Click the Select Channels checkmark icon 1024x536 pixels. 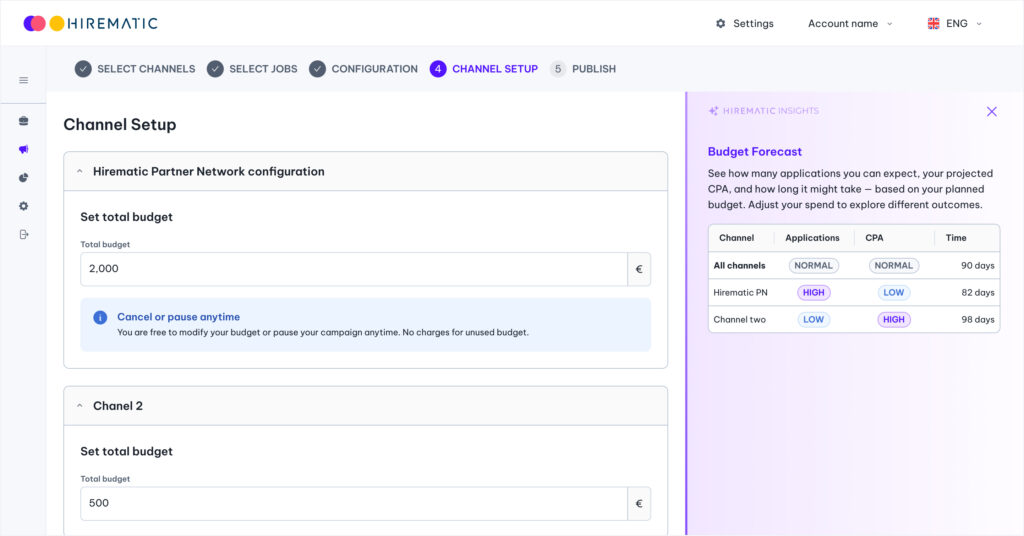83,69
